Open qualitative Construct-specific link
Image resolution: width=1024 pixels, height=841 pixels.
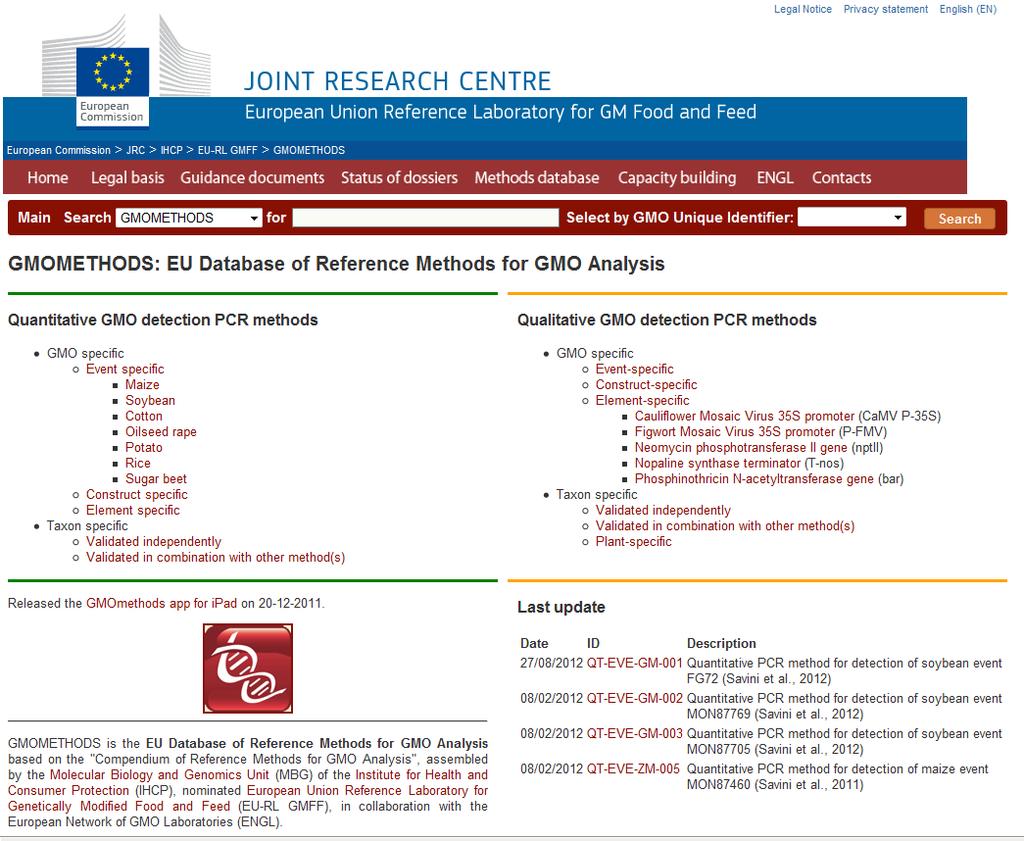646,385
